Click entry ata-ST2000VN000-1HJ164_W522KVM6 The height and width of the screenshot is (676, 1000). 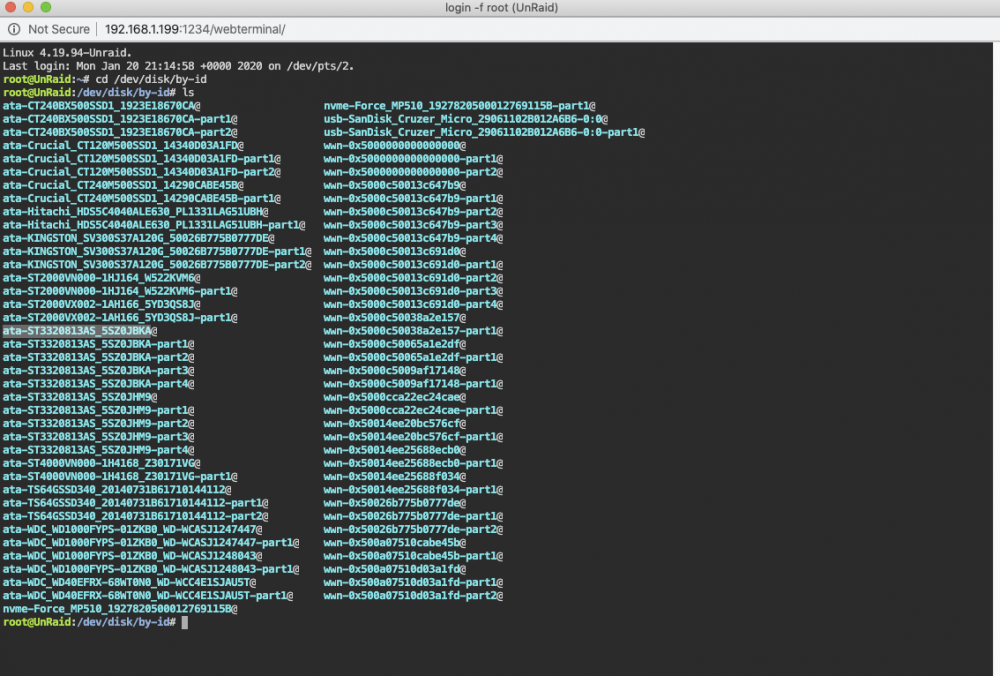coord(99,278)
